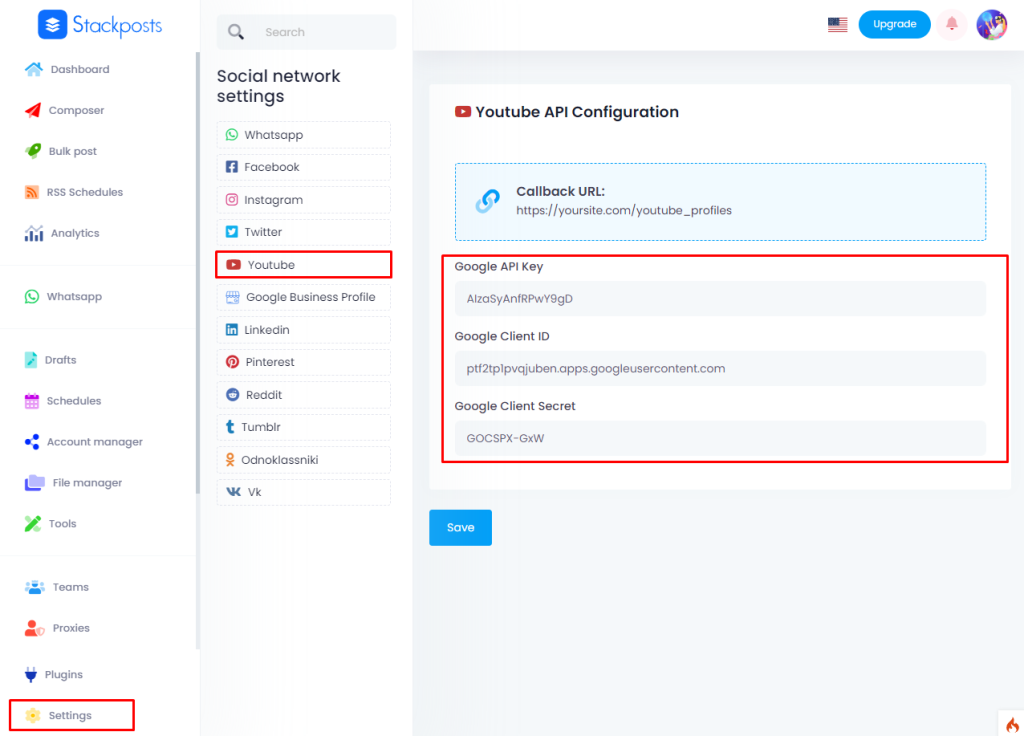Click the Google Client ID field
This screenshot has width=1024, height=736.
pos(720,368)
